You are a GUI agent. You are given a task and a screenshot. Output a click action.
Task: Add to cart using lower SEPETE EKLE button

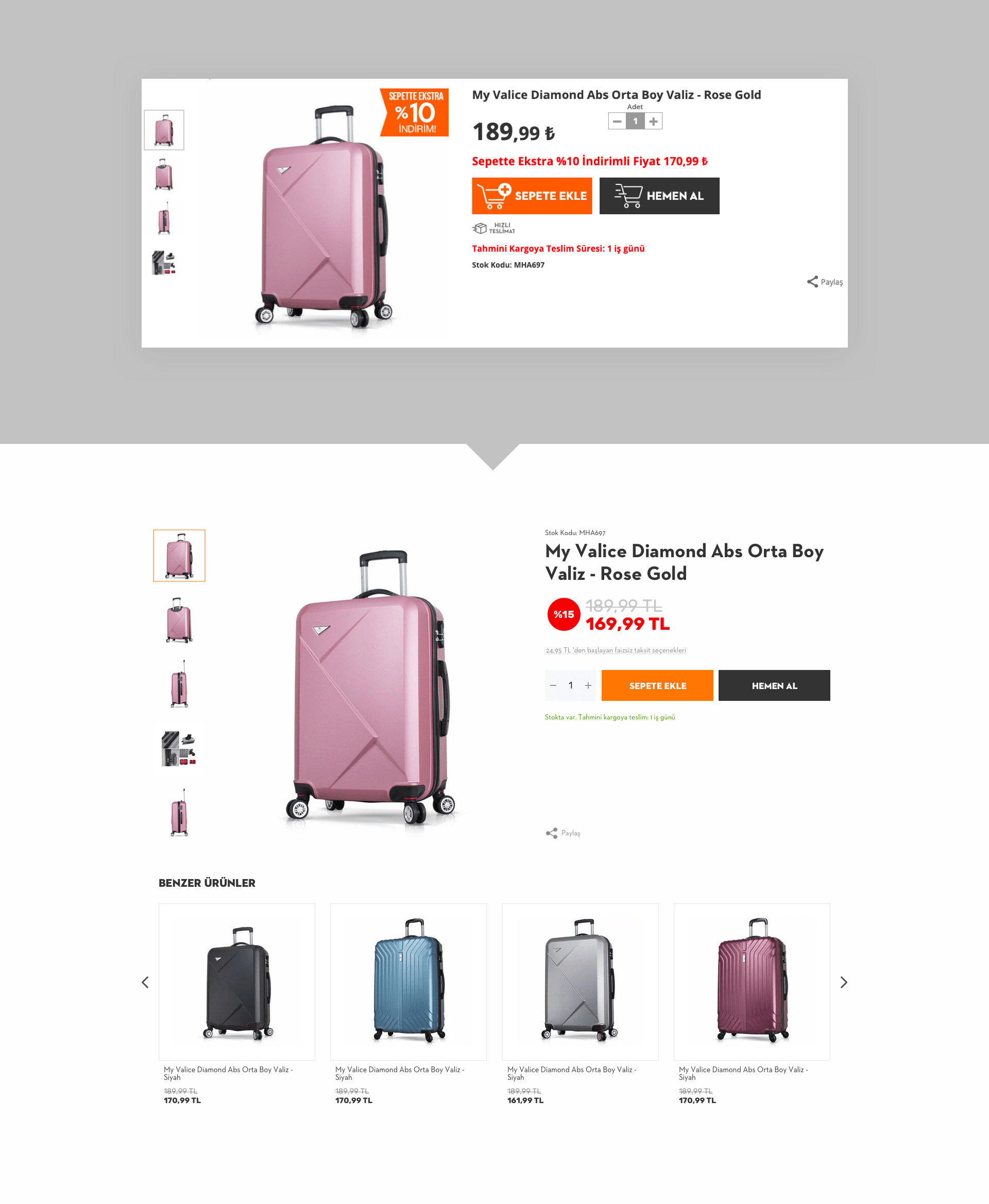657,686
